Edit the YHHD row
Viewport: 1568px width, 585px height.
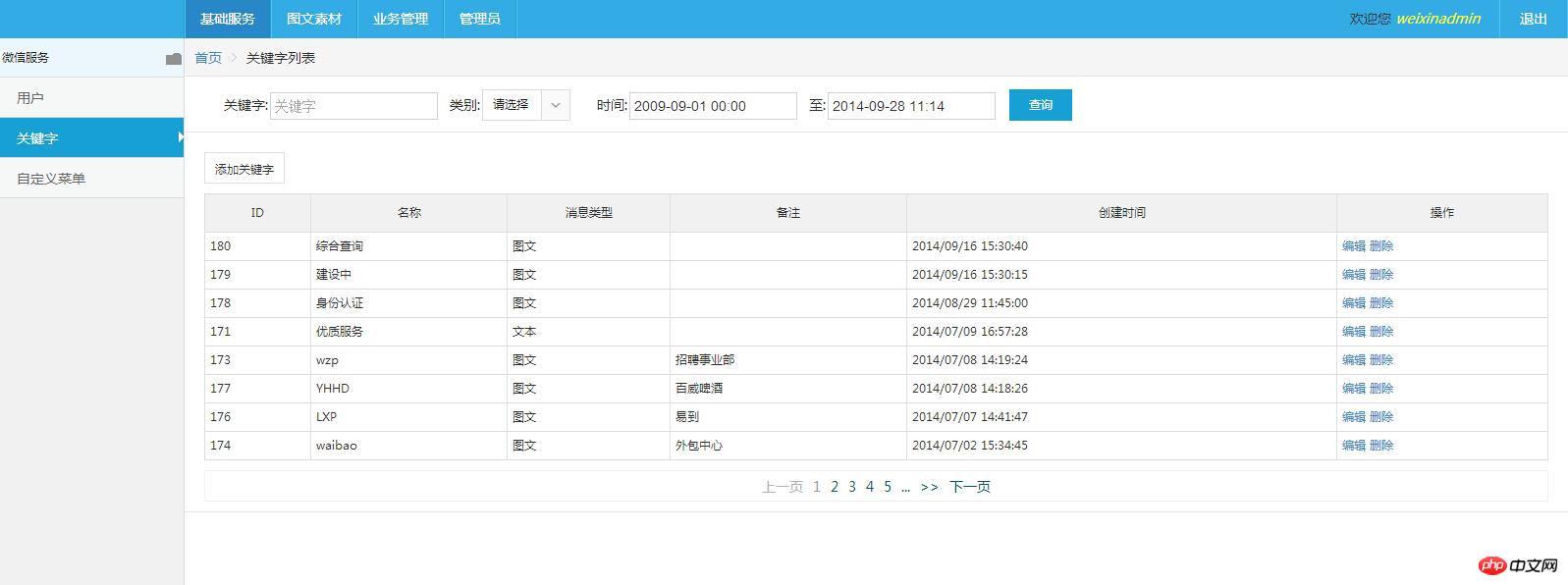(x=1354, y=389)
